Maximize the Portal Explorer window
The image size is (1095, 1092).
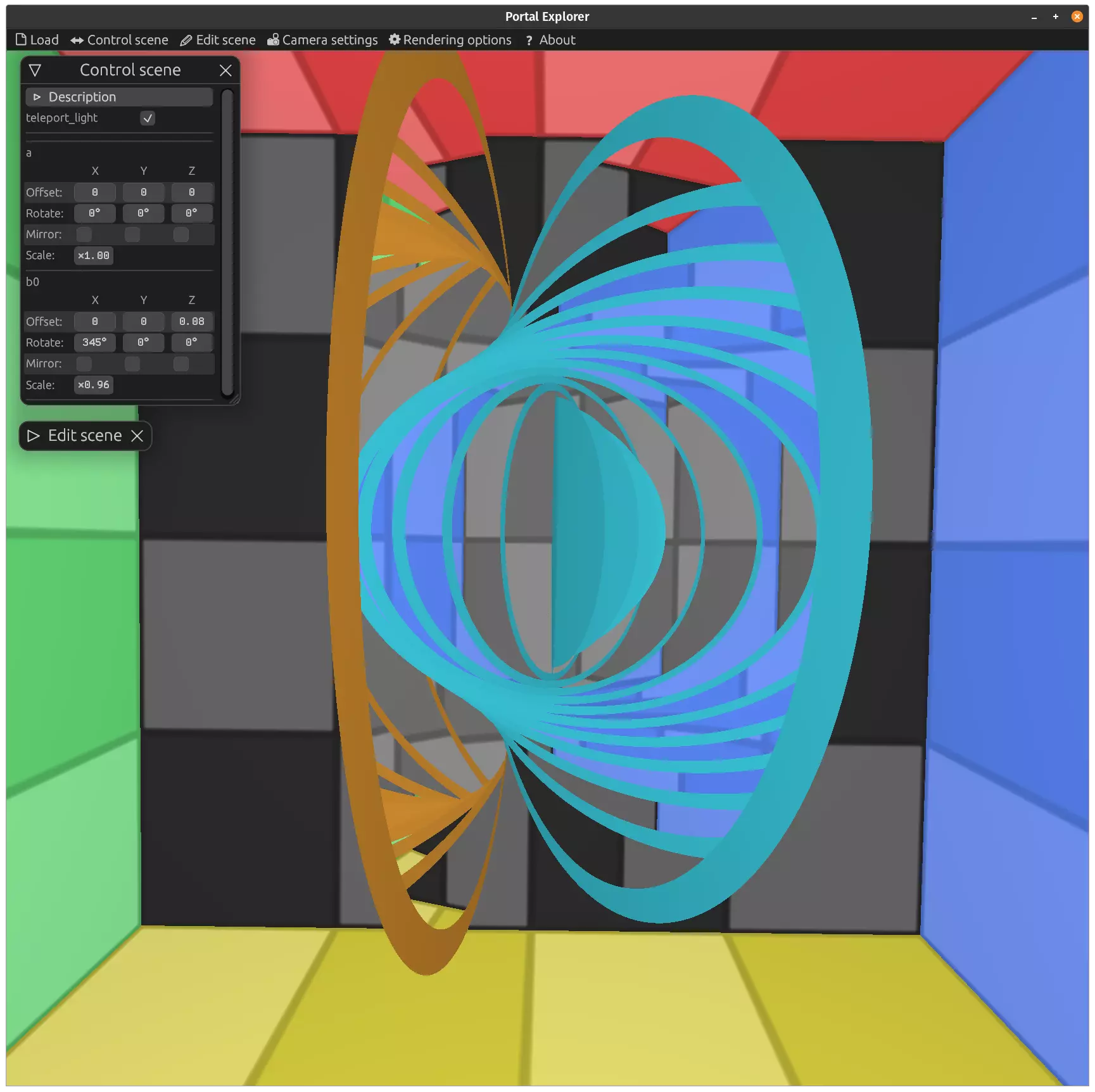(x=1056, y=17)
